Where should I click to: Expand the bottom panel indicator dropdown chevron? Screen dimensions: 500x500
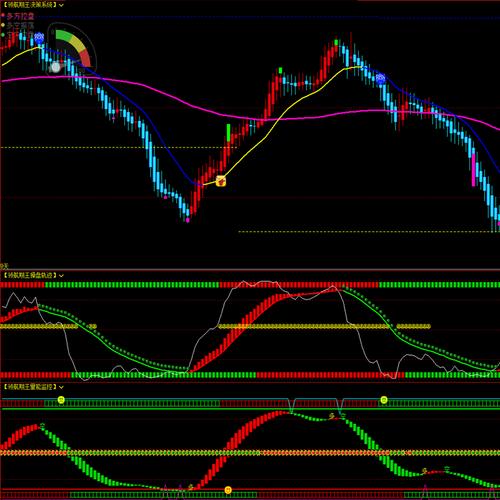point(61,387)
